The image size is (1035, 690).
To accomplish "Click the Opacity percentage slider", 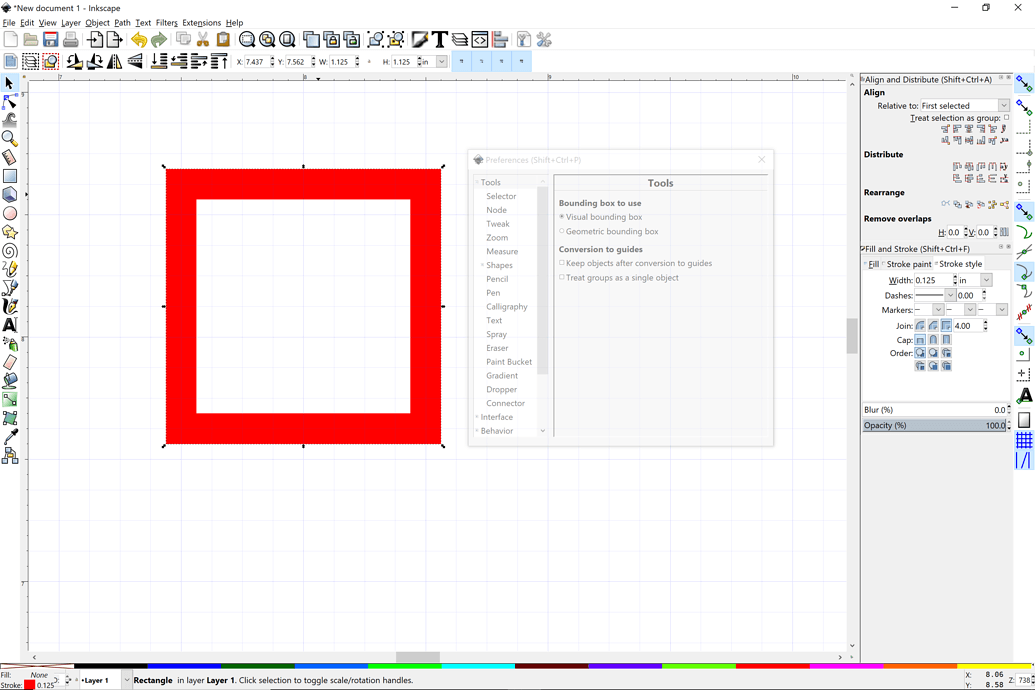I will (x=935, y=426).
